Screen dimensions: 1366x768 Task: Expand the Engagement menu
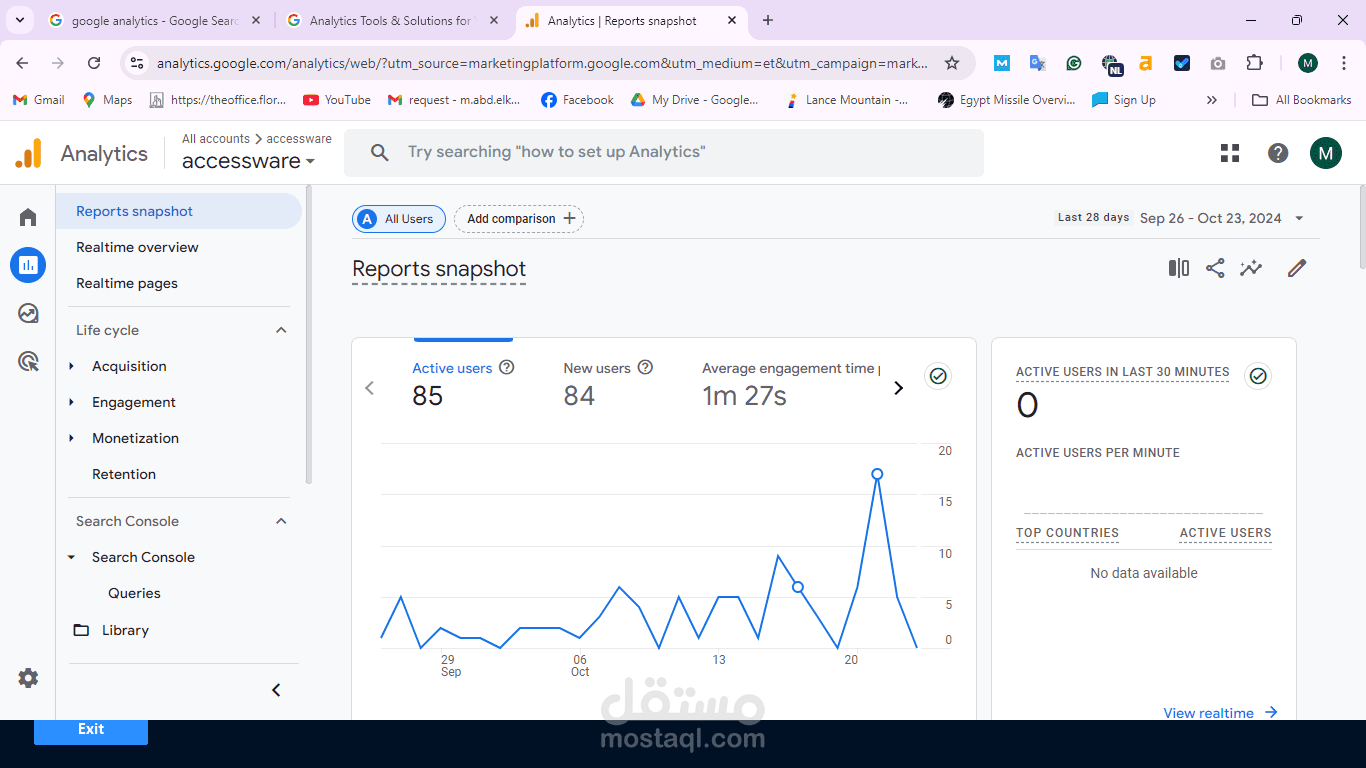click(x=71, y=402)
